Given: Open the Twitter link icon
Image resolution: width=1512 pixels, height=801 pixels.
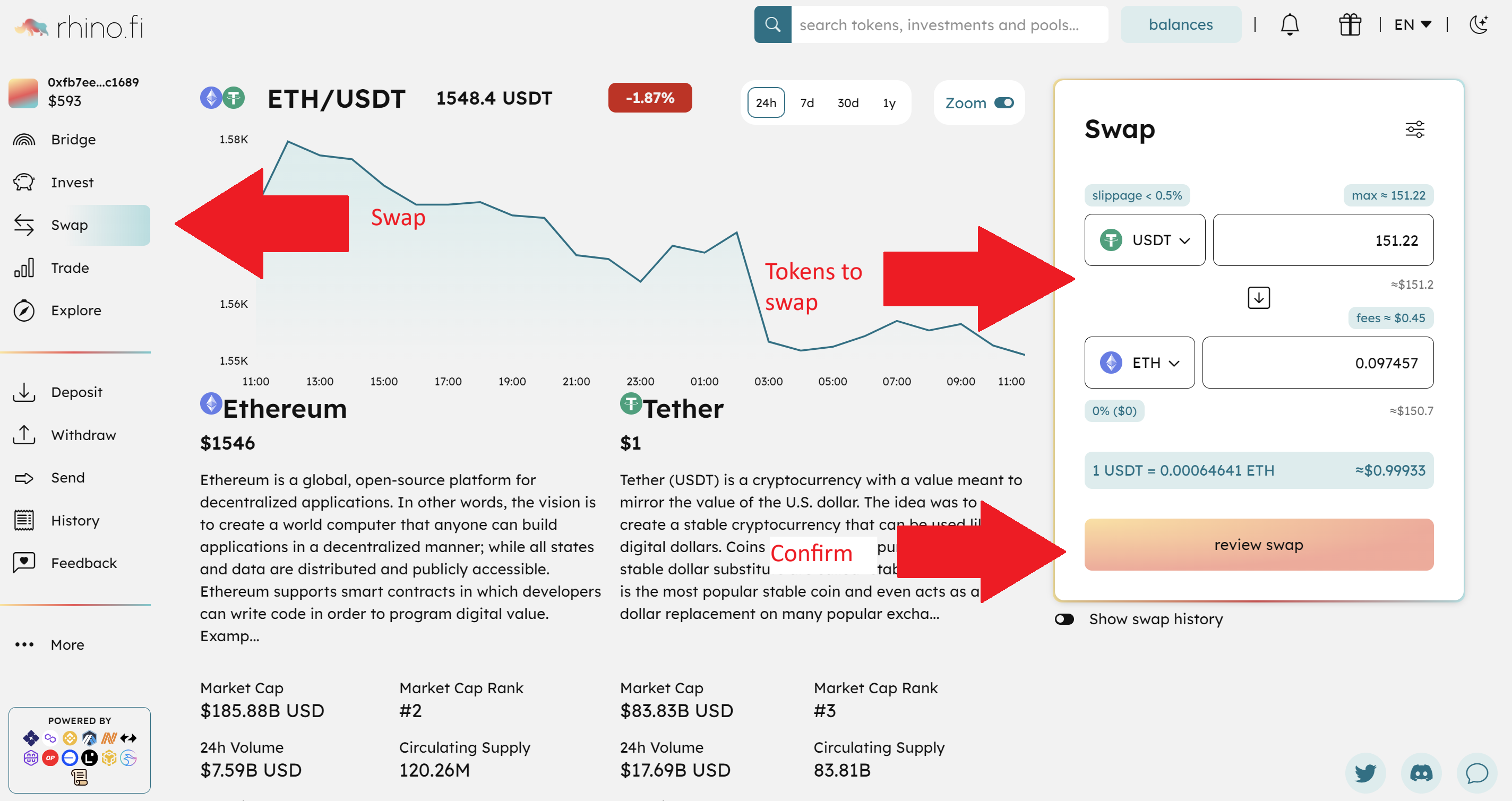Looking at the screenshot, I should coord(1364,772).
